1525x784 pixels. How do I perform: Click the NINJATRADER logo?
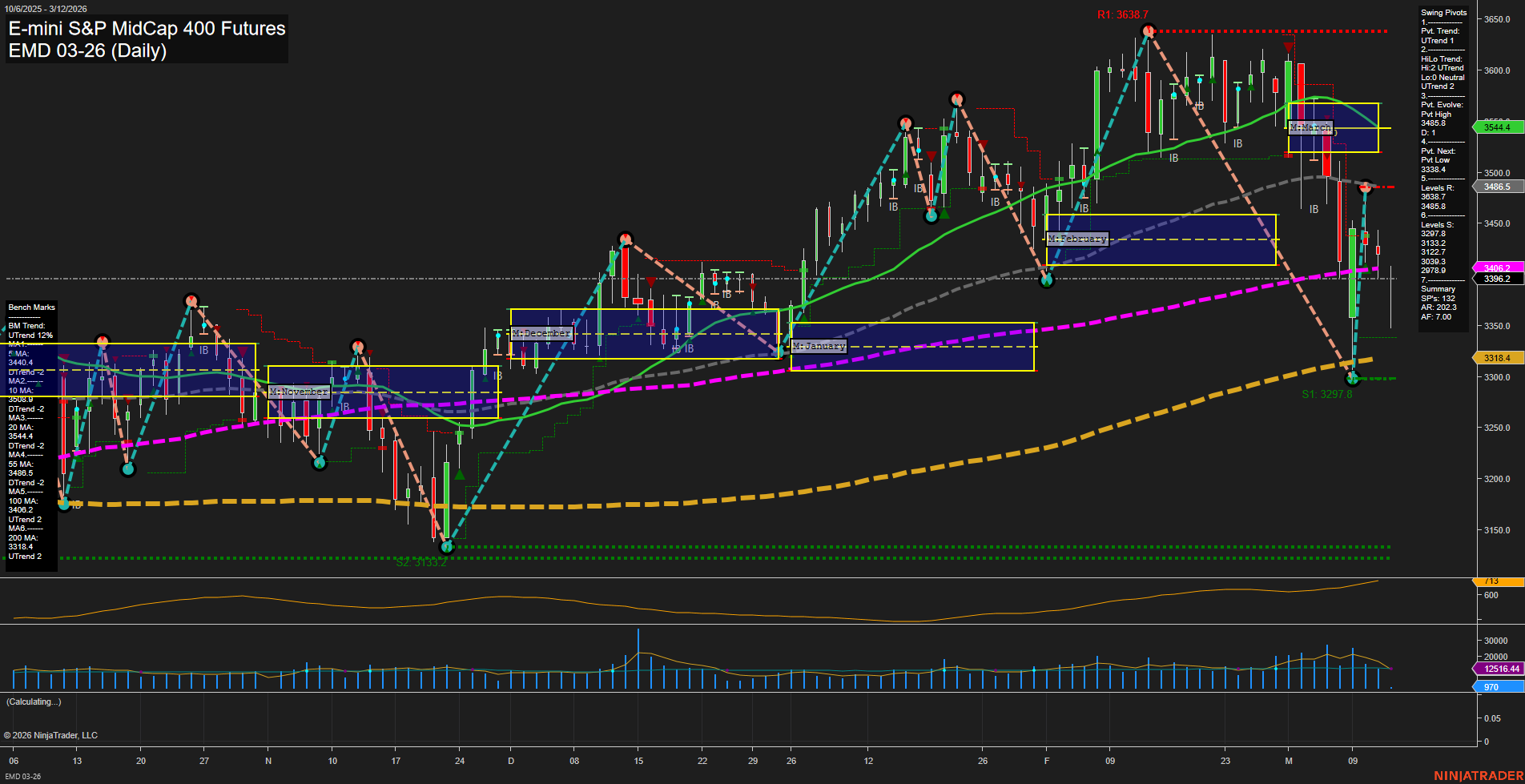click(x=1478, y=776)
